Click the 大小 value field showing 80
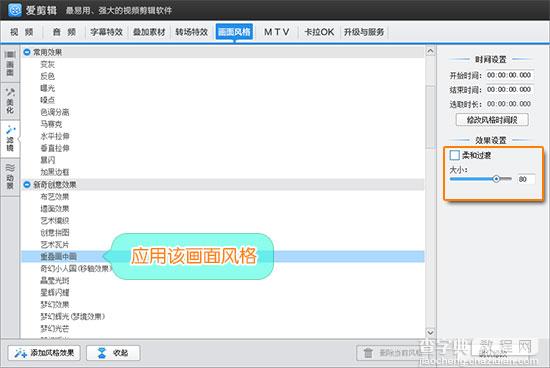The width and height of the screenshot is (550, 368). click(526, 179)
